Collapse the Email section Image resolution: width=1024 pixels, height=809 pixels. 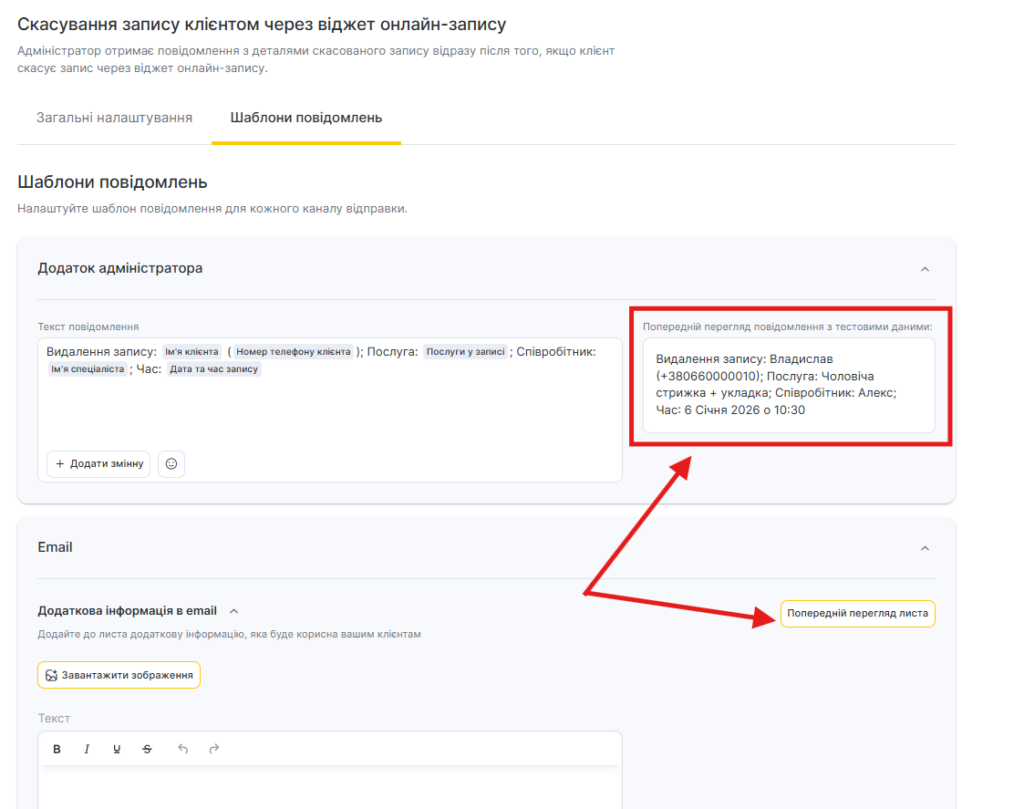924,548
